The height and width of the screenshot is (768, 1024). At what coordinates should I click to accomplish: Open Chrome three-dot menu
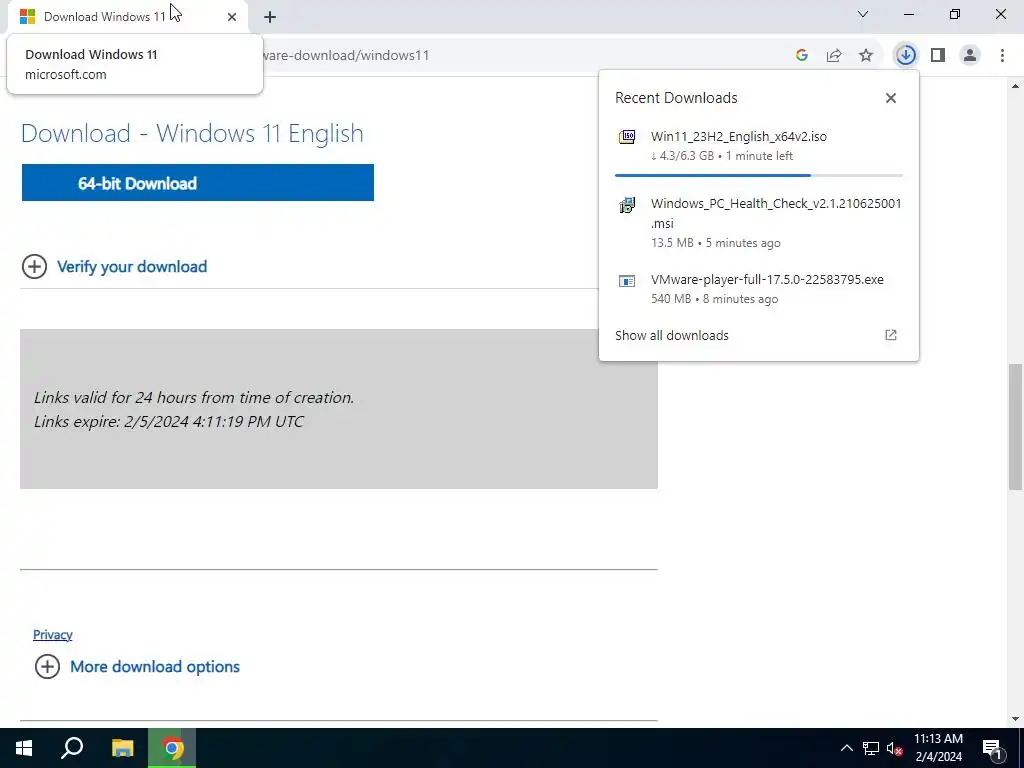coord(1002,55)
